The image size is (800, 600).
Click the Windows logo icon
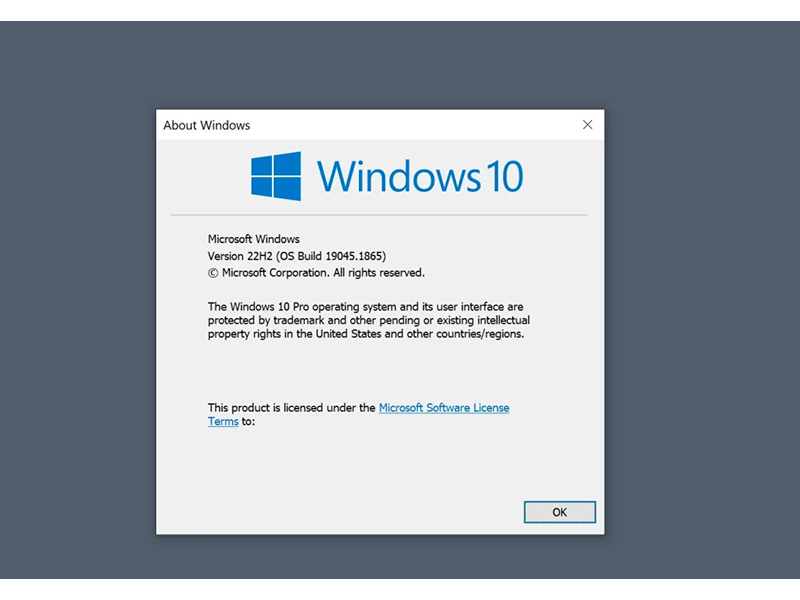point(276,176)
